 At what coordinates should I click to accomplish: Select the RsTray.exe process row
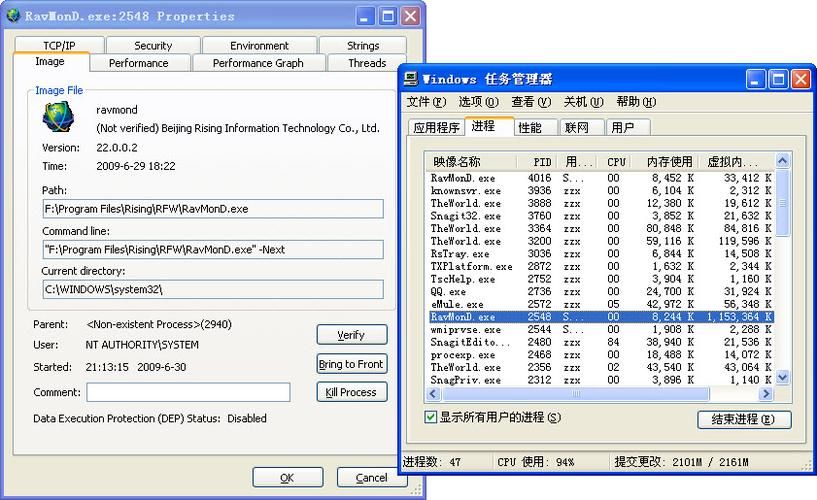click(601, 254)
